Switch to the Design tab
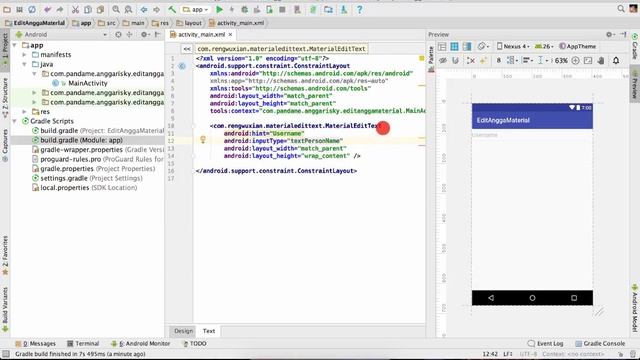Image resolution: width=640 pixels, height=360 pixels. tap(183, 331)
